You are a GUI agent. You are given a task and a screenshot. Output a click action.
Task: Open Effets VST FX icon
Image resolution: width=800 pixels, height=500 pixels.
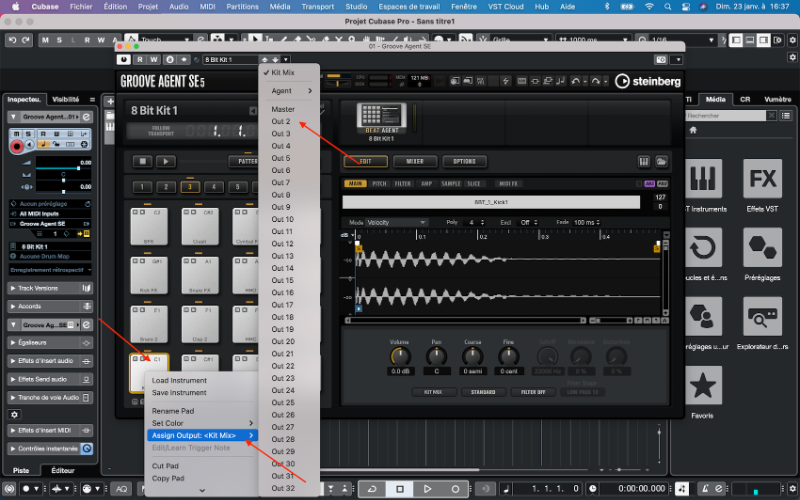point(762,179)
